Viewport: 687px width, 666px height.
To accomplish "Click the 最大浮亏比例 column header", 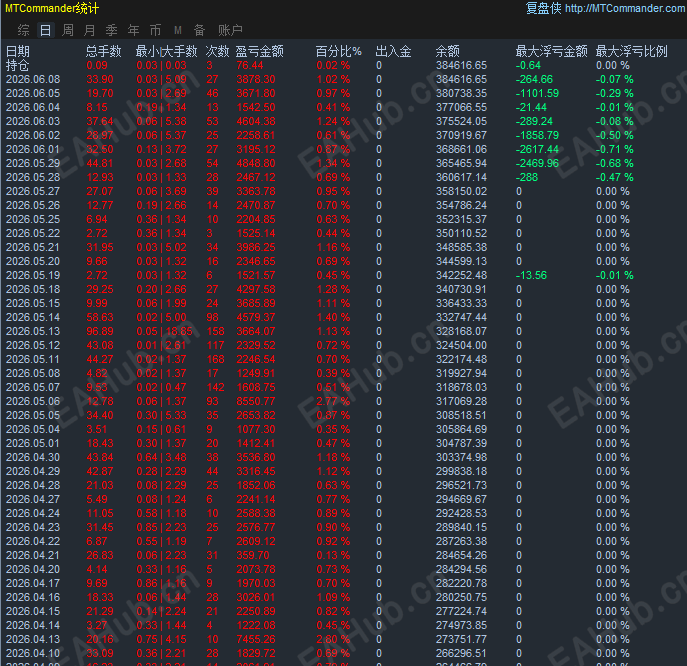I will click(x=631, y=51).
